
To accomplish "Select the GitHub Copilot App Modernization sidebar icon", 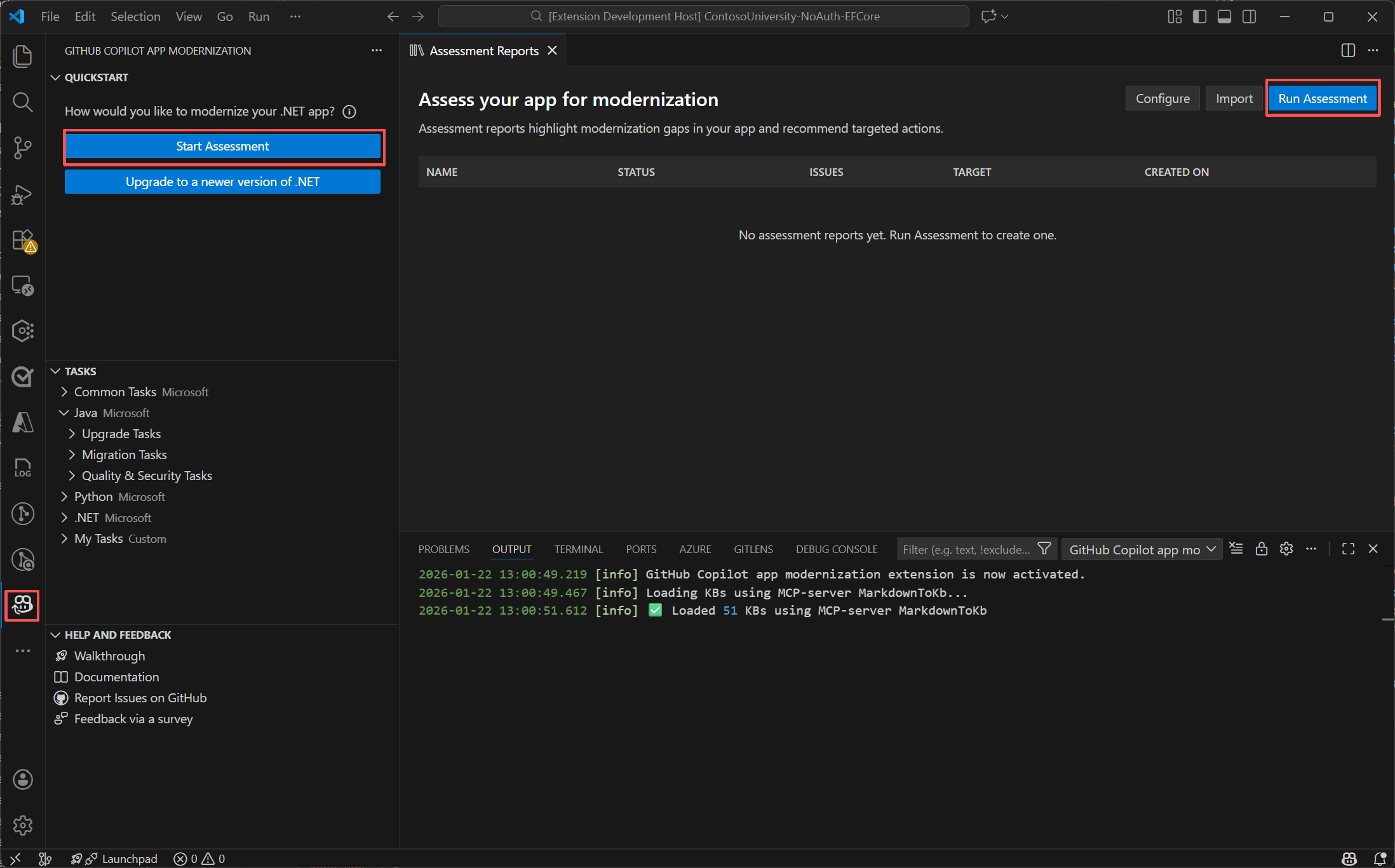I will (22, 606).
